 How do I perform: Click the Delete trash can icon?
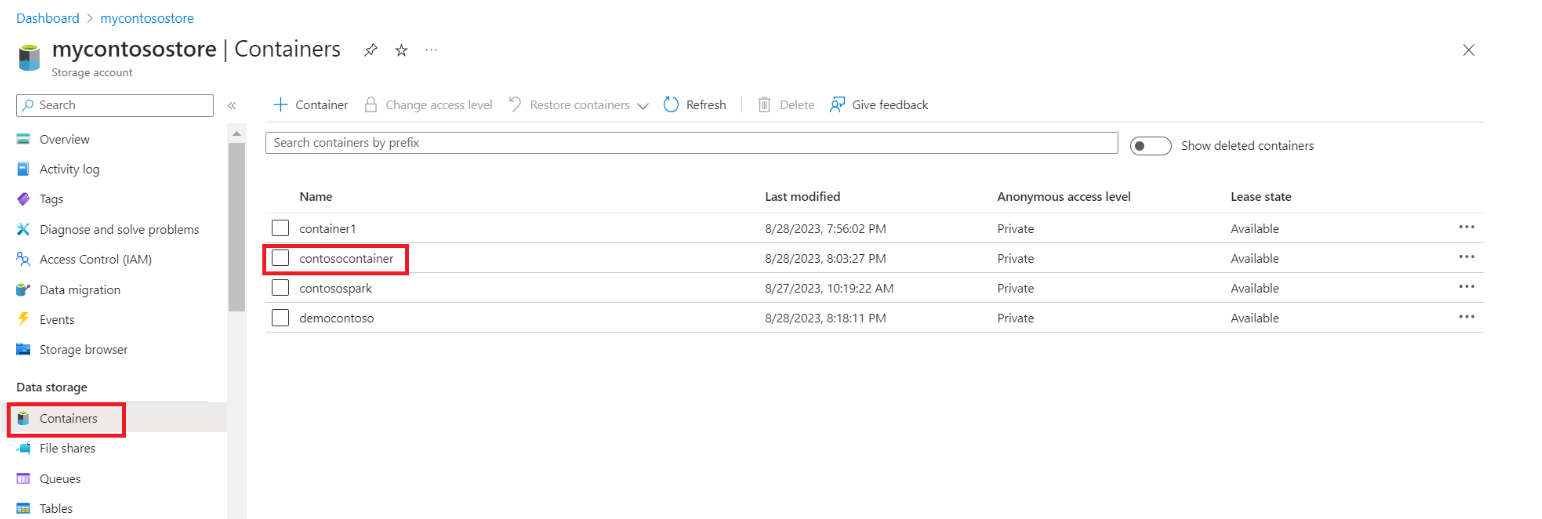click(x=764, y=104)
